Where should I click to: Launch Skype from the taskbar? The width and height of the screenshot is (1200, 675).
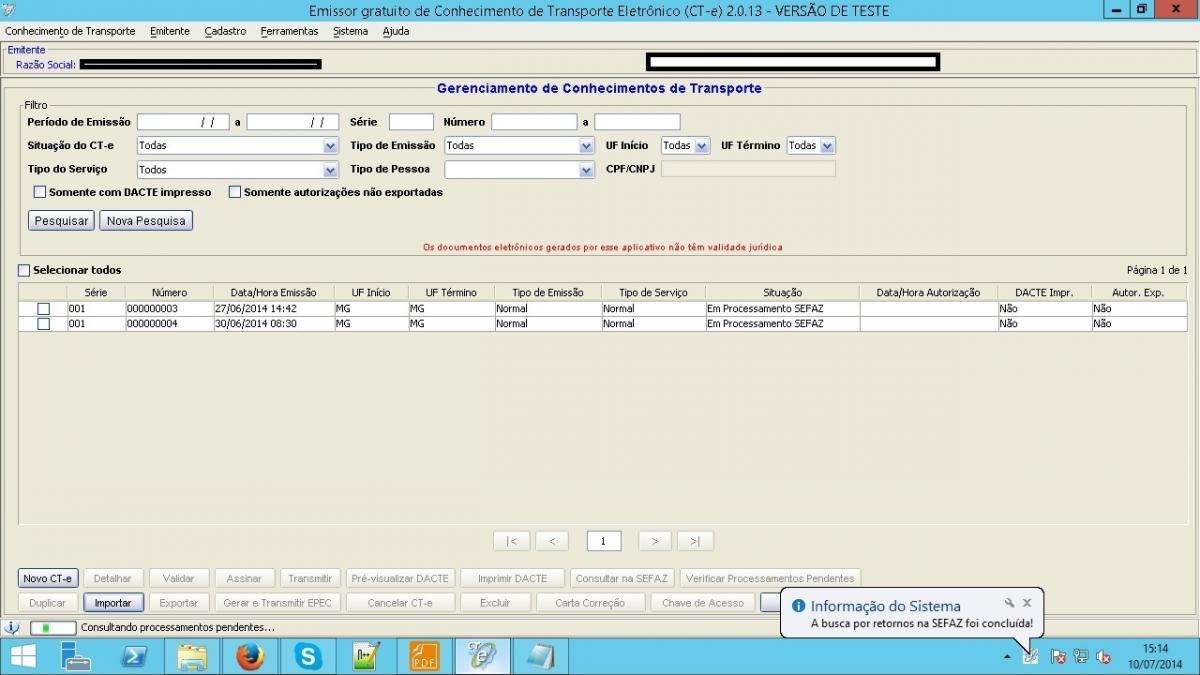pyautogui.click(x=308, y=657)
